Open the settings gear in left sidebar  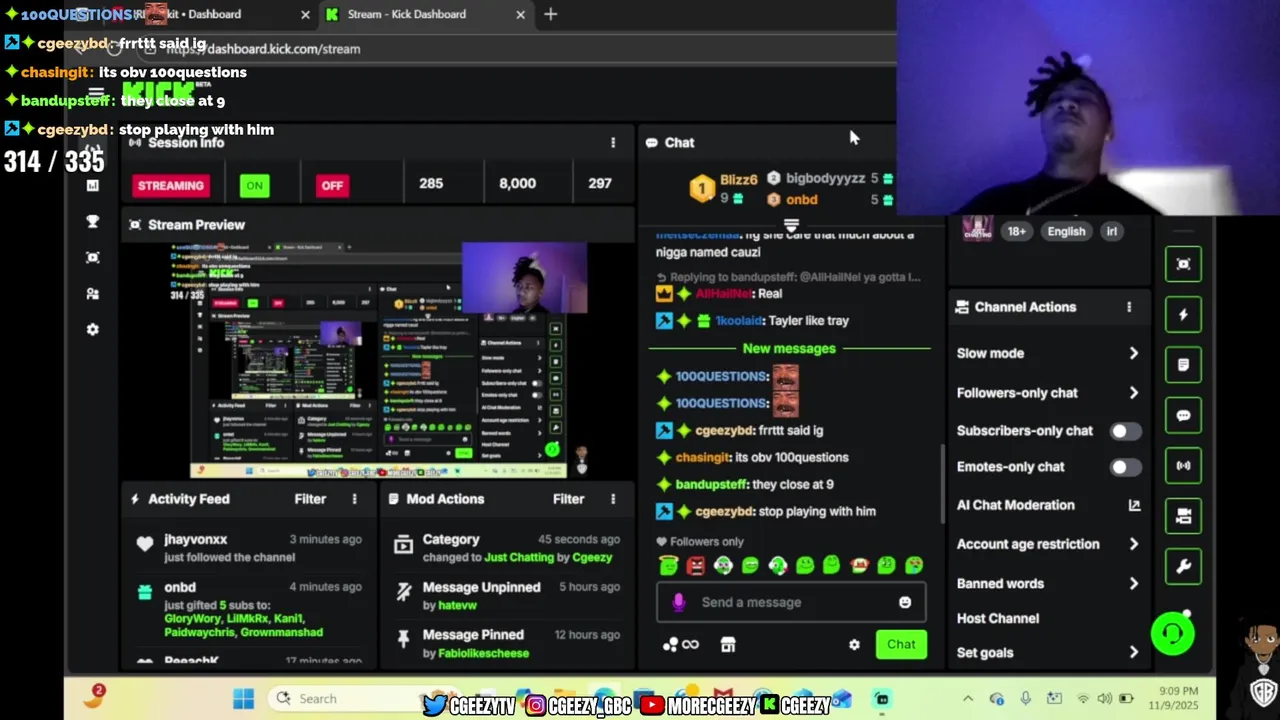point(93,329)
